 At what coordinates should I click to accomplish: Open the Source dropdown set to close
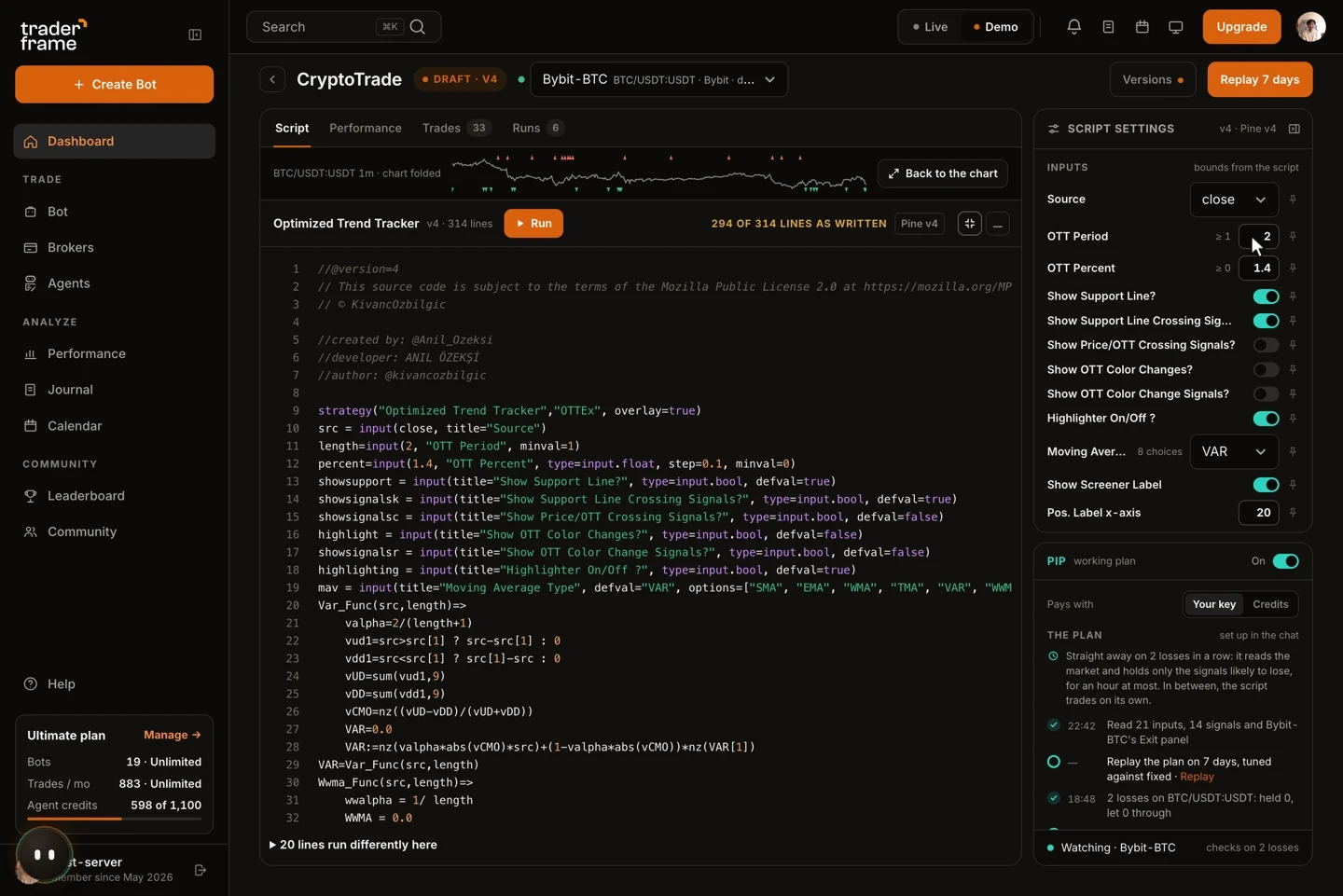tap(1234, 200)
